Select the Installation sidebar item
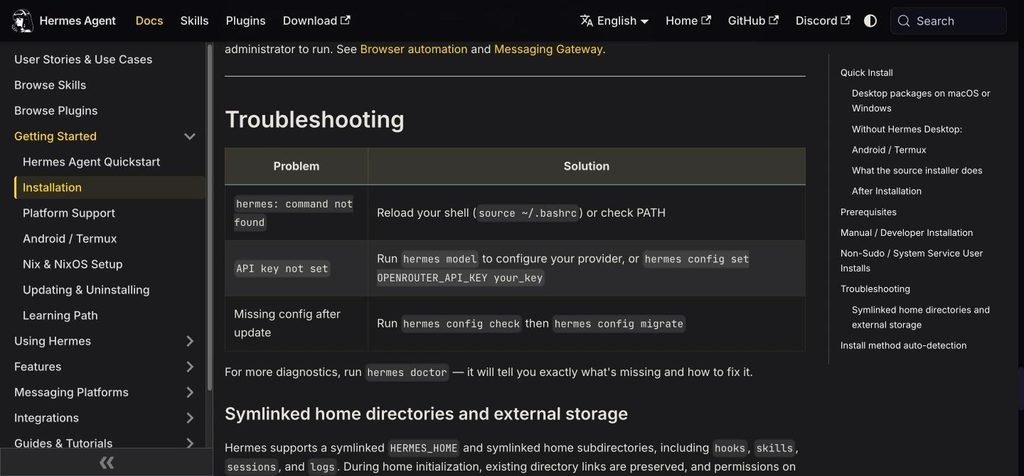This screenshot has width=1024, height=476. (110, 187)
